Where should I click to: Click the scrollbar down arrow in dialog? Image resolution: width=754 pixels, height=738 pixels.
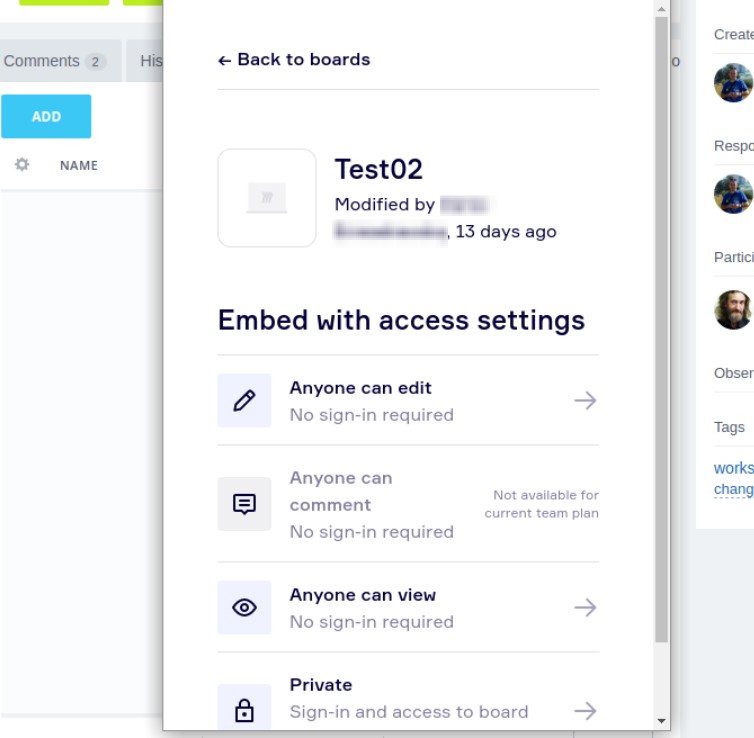[x=661, y=721]
